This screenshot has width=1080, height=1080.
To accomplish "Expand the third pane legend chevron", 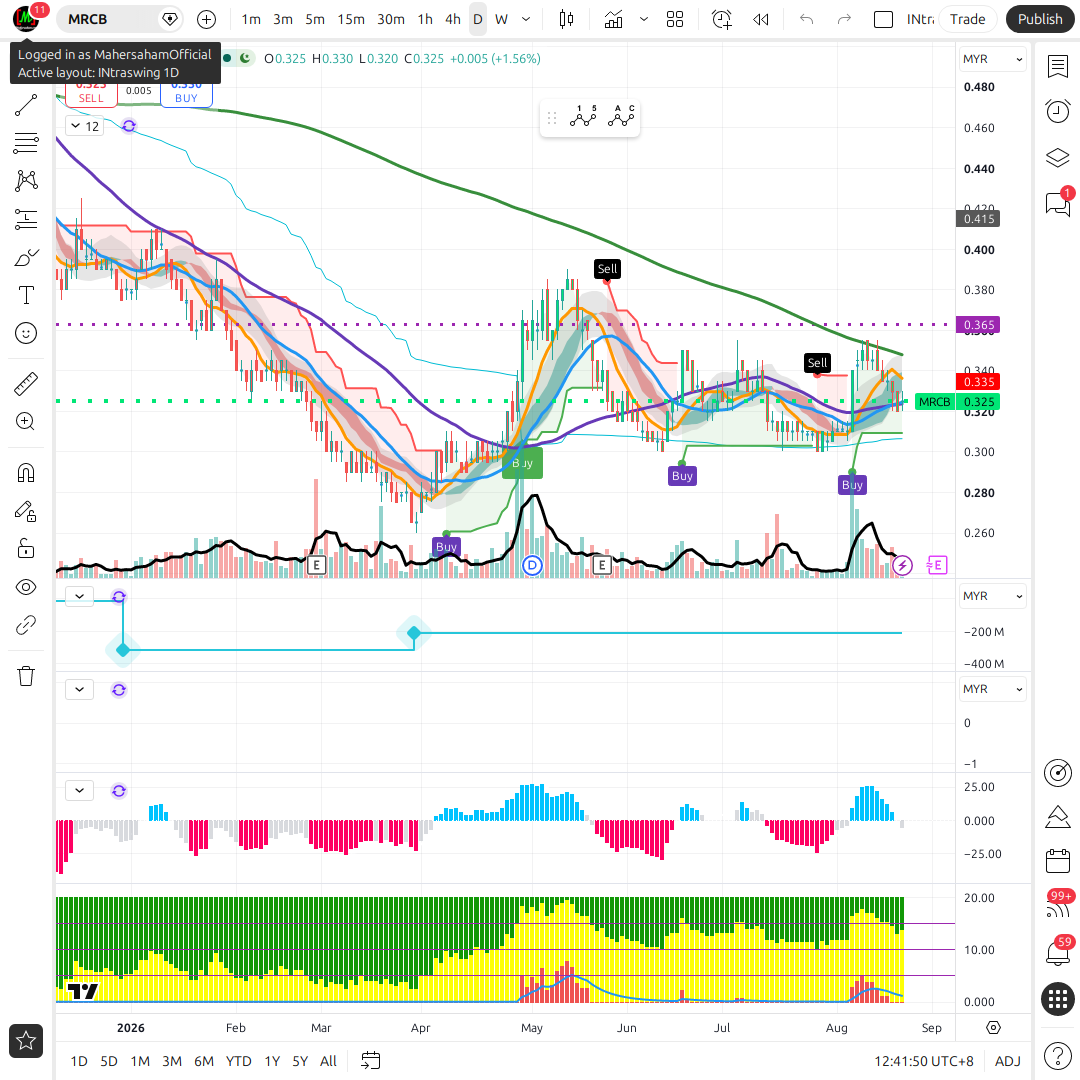I will click(x=80, y=689).
